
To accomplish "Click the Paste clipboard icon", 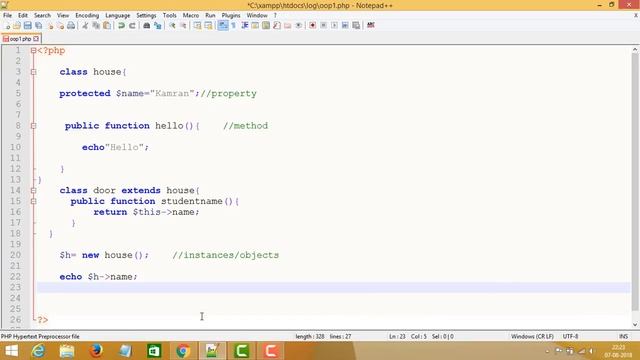I will [x=107, y=26].
